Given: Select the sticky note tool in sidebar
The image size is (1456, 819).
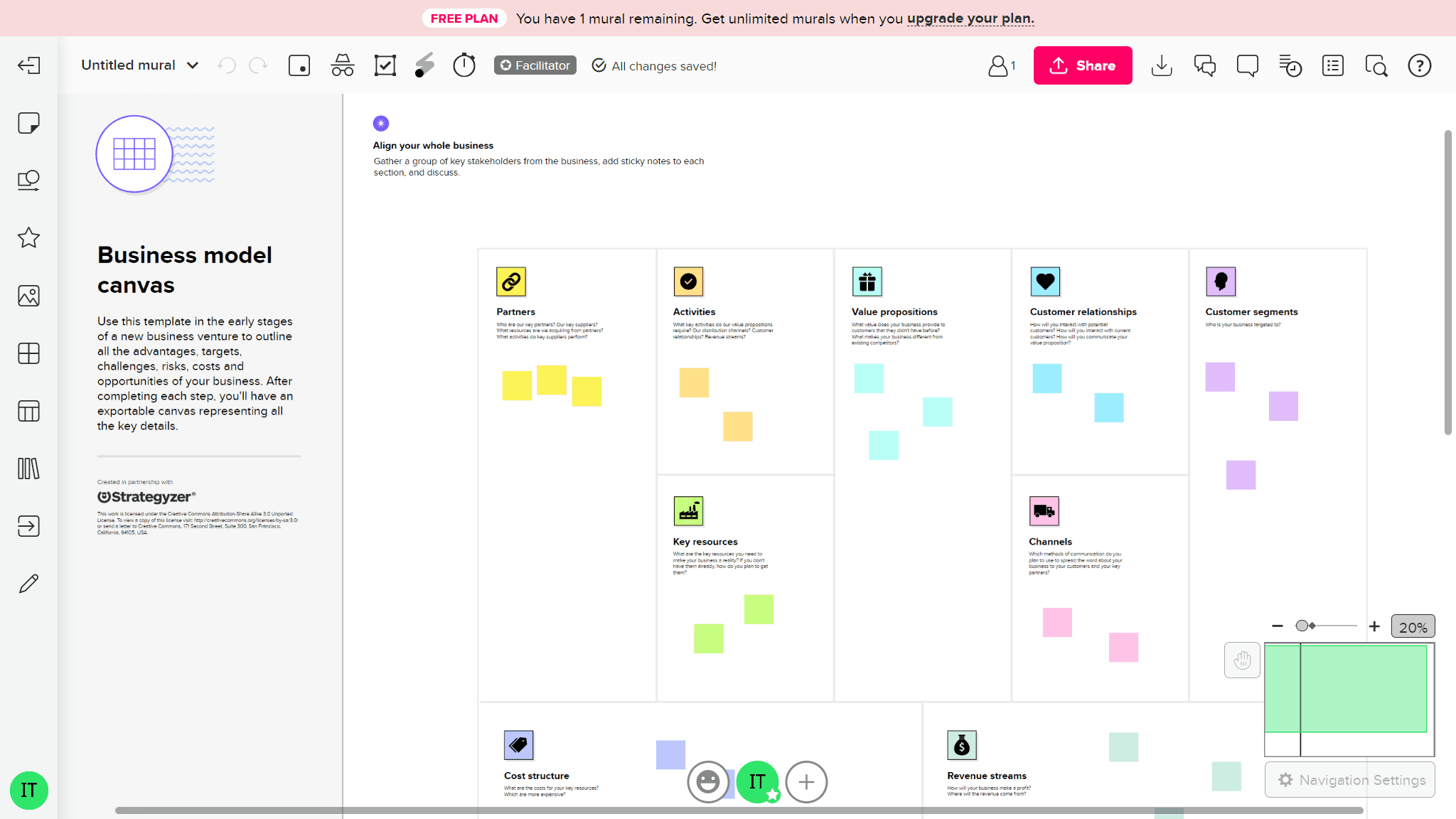Looking at the screenshot, I should pos(28,123).
